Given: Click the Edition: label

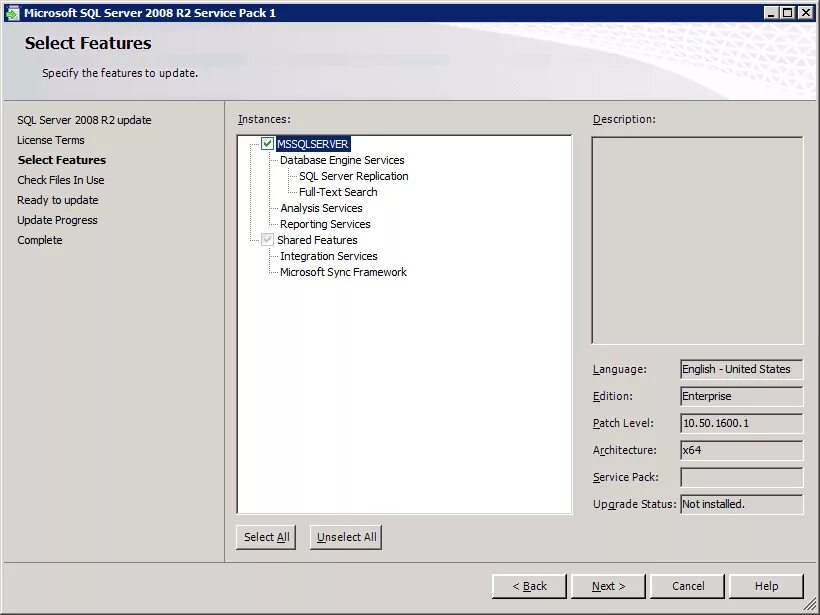Looking at the screenshot, I should click(613, 396).
